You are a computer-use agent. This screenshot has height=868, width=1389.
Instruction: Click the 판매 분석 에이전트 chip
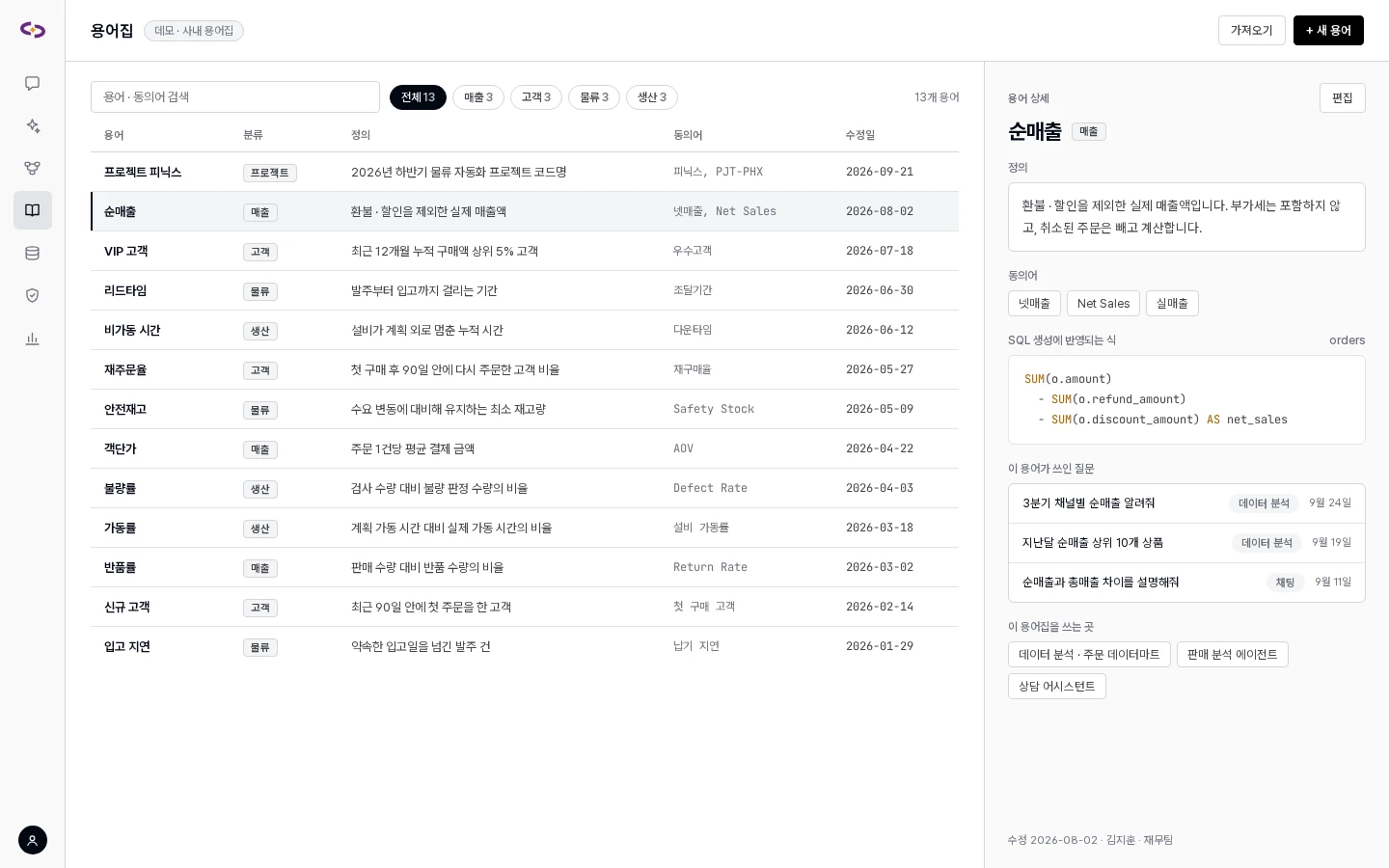tap(1233, 654)
